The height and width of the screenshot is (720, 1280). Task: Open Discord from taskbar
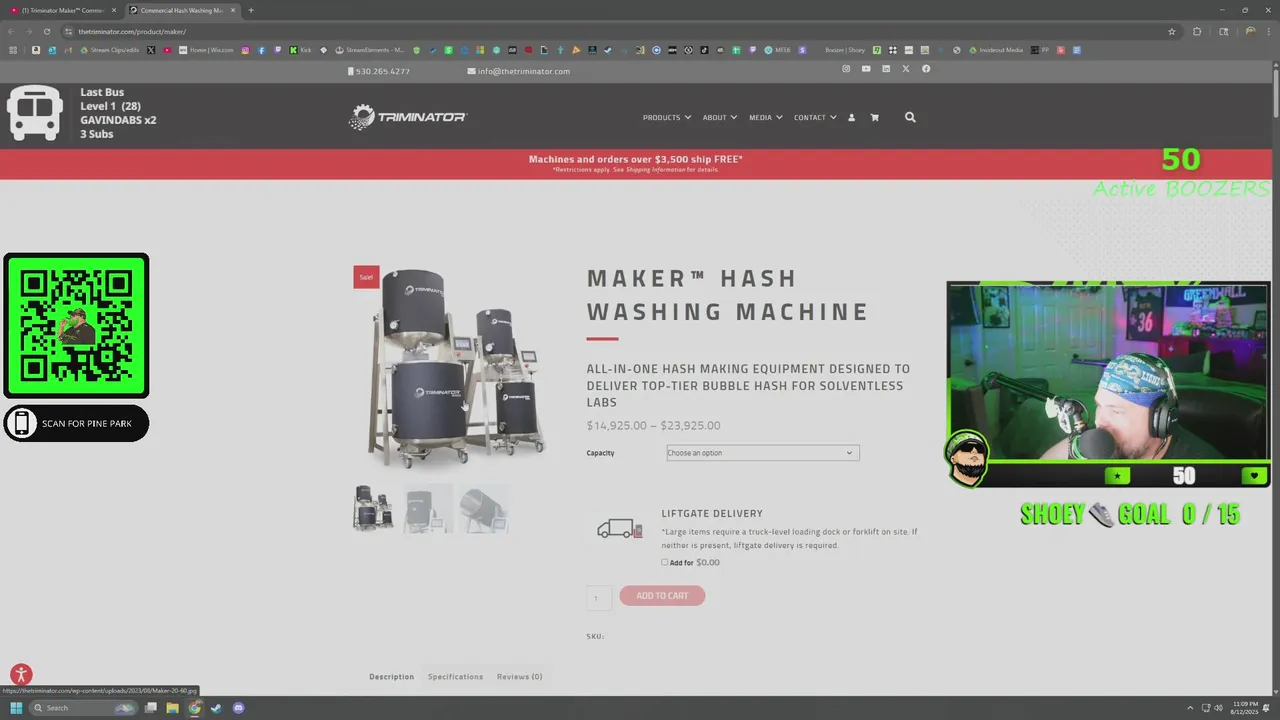tap(238, 708)
